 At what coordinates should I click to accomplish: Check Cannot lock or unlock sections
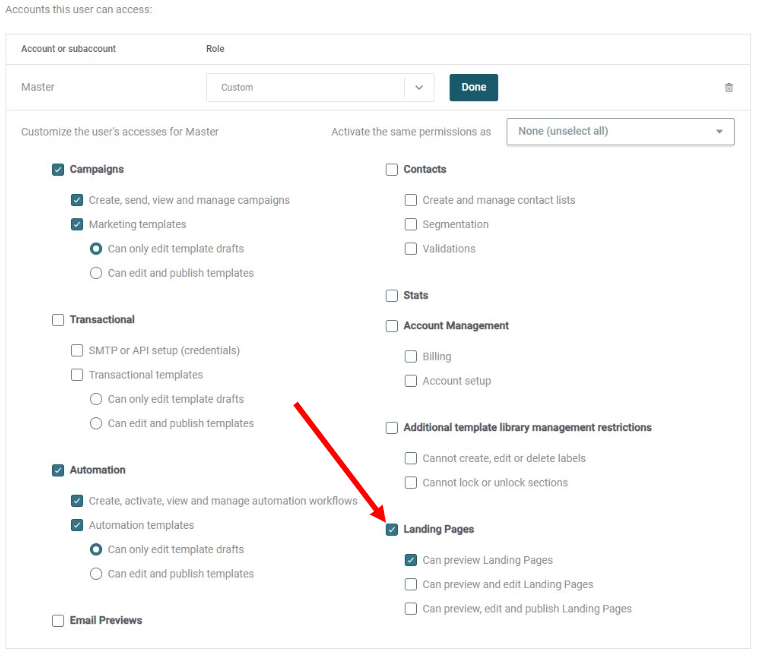(411, 483)
